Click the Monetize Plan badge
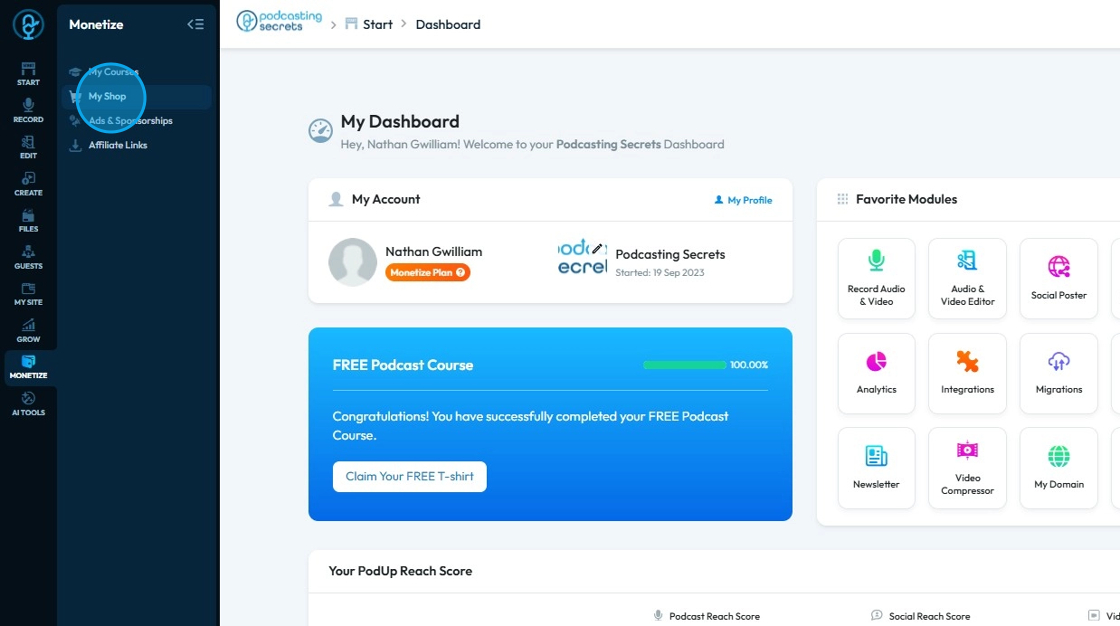This screenshot has height=626, width=1120. tap(427, 272)
